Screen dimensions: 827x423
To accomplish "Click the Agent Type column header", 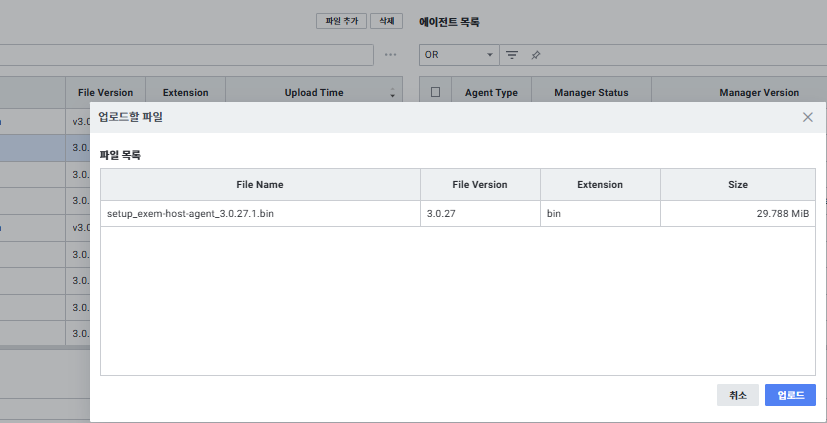I will coord(491,92).
